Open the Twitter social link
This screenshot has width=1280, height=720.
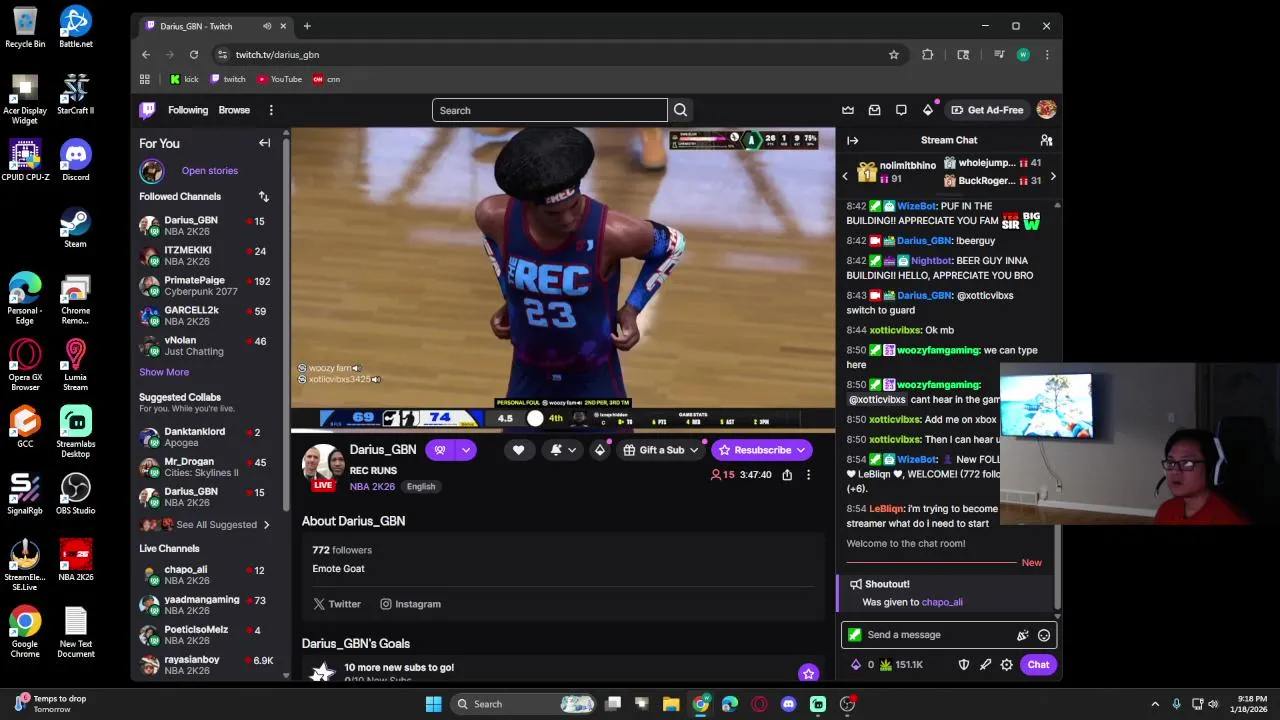[337, 604]
